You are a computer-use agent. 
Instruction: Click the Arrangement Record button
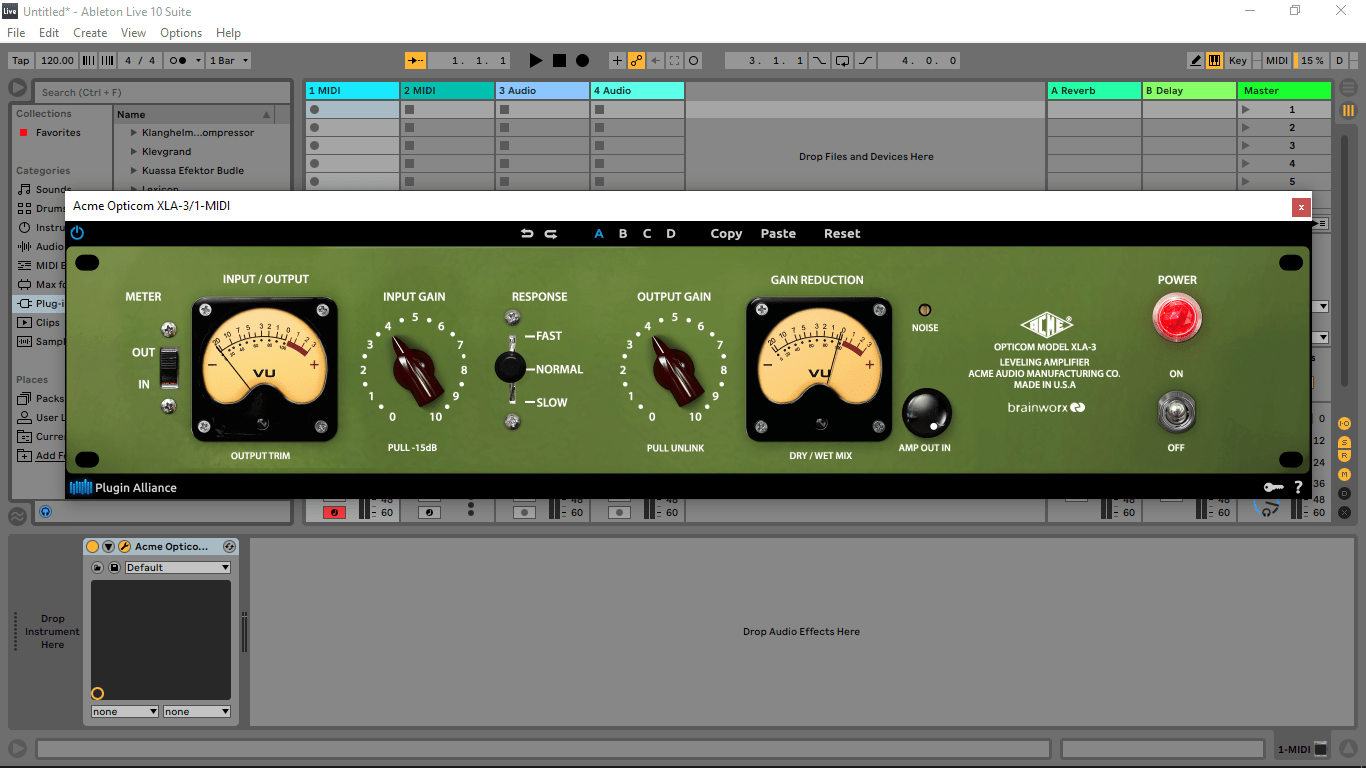point(582,61)
